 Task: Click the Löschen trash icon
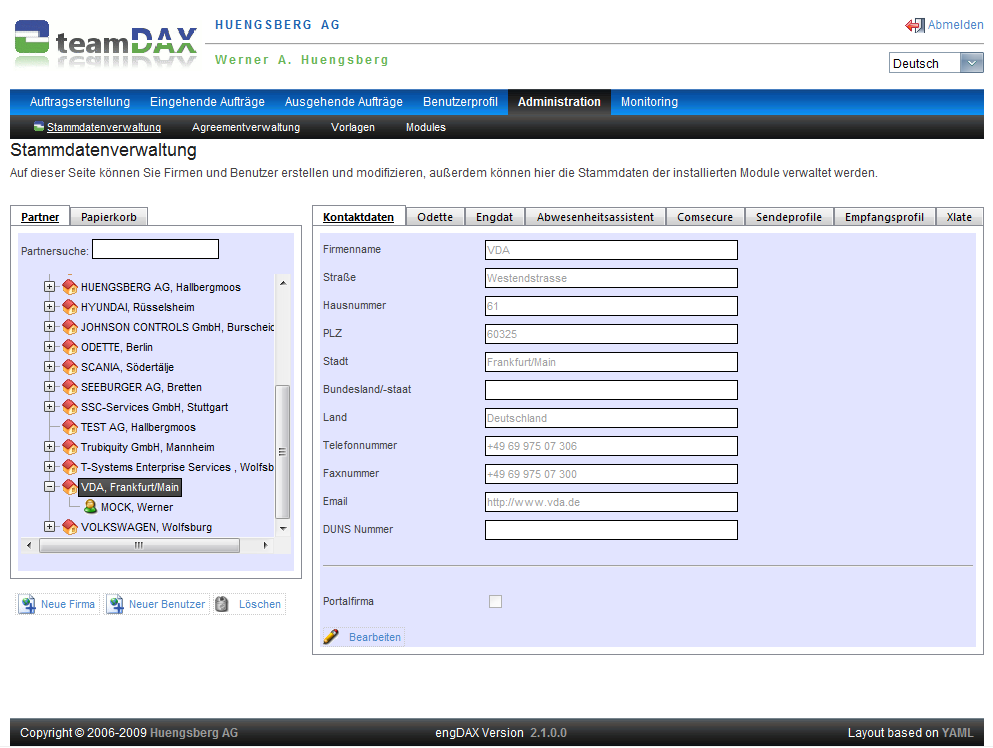tap(222, 604)
